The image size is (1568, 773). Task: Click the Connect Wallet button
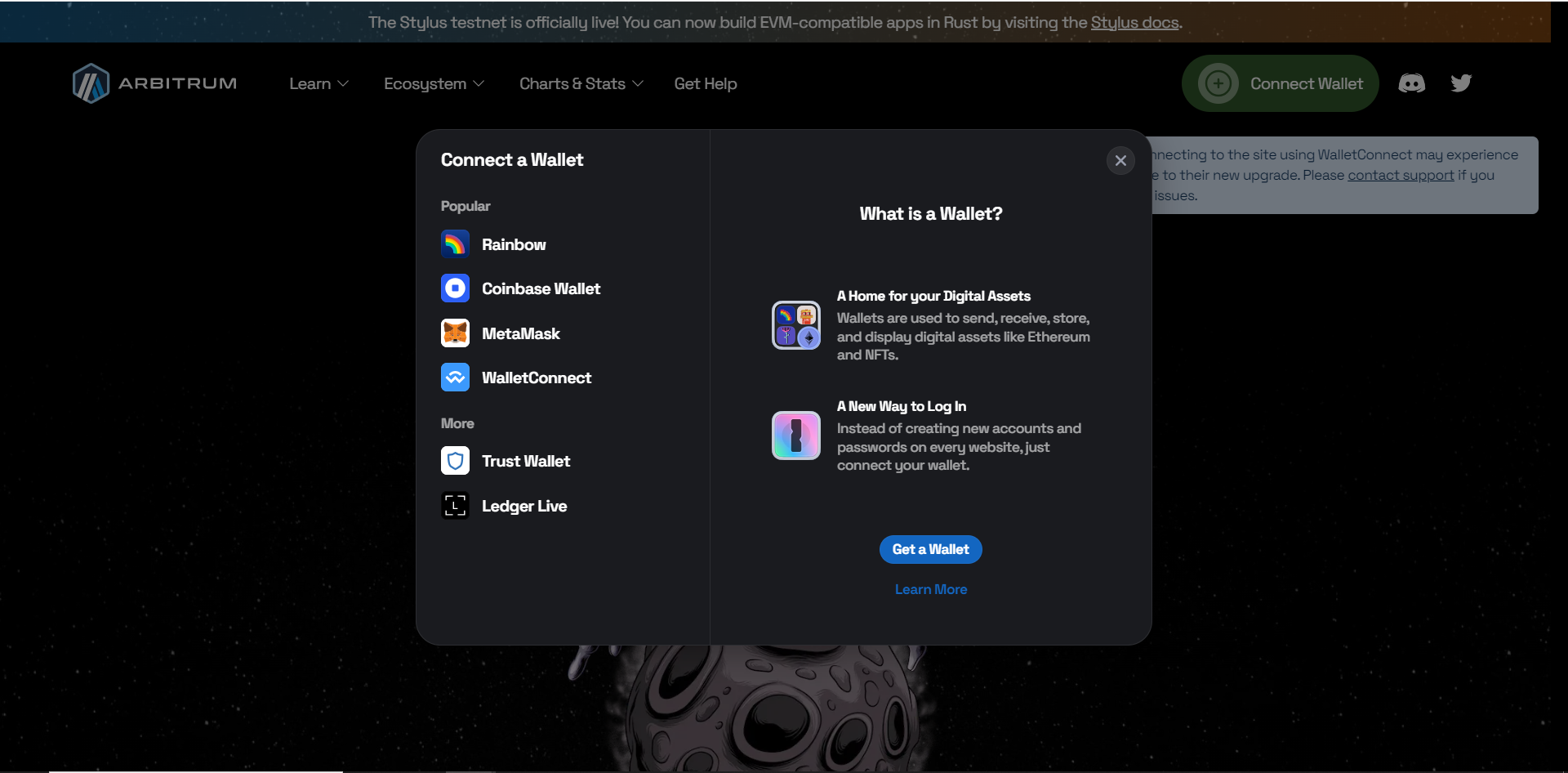pos(1280,83)
